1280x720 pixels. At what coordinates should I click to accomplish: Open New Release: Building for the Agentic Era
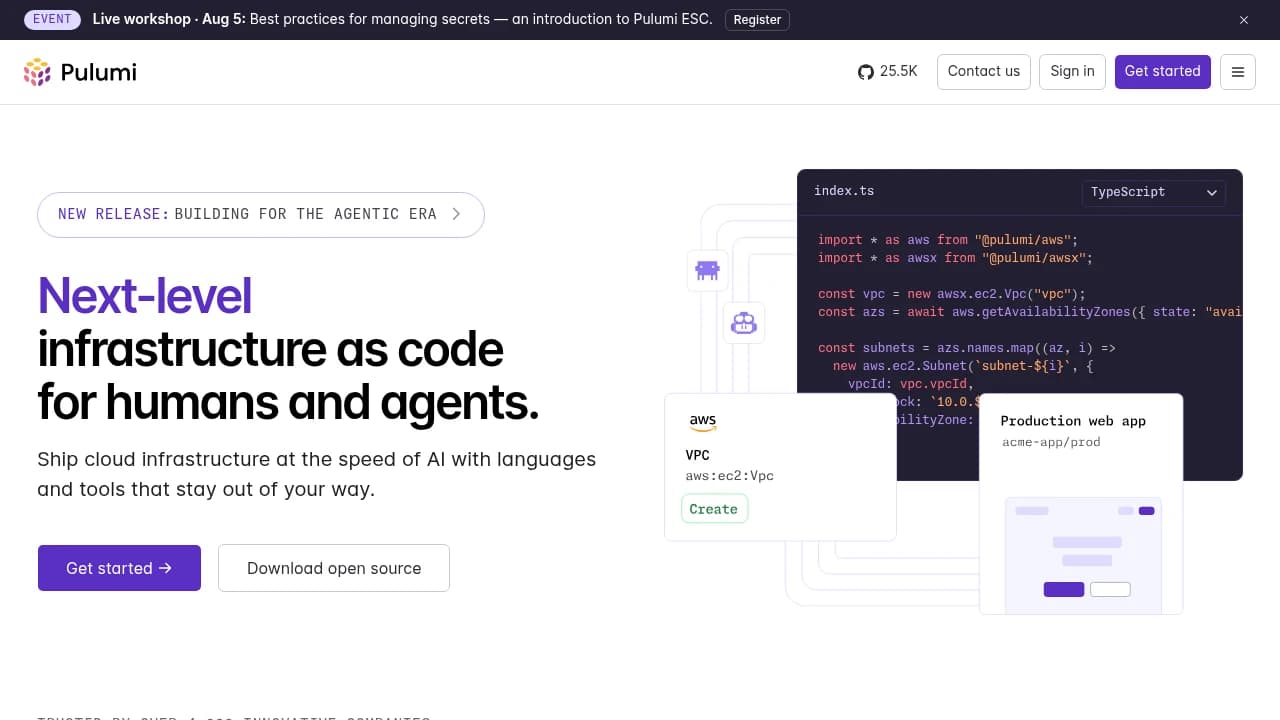tap(261, 214)
